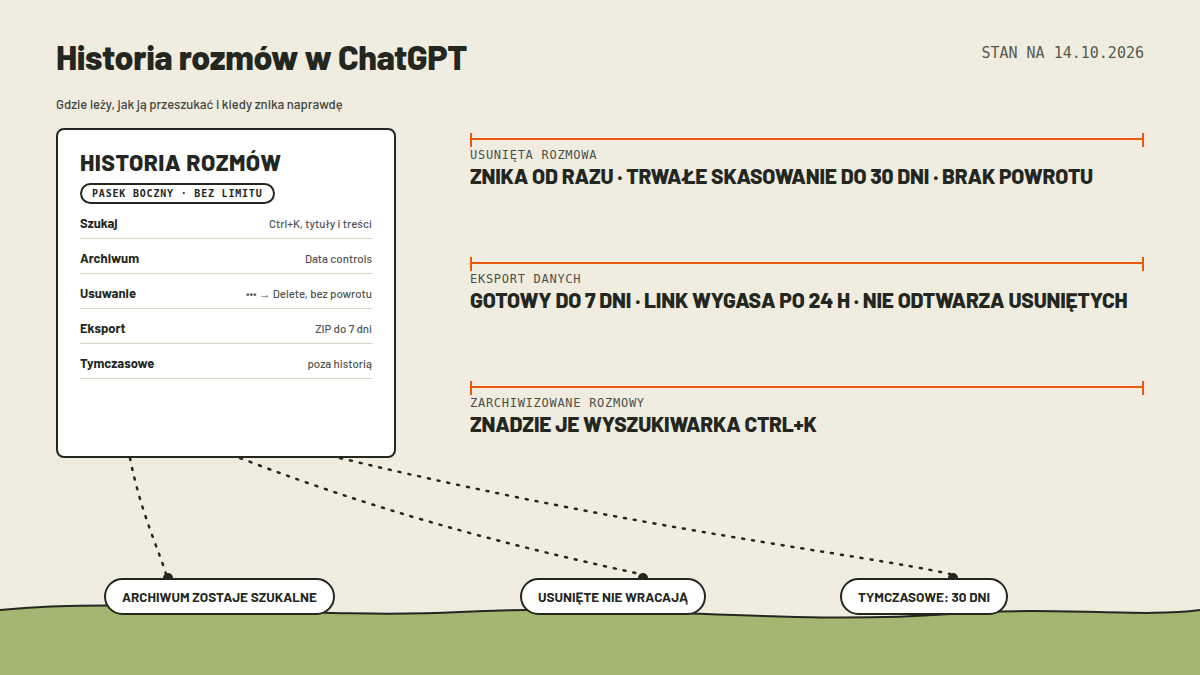Click the value "poza historią"
This screenshot has width=1200, height=675.
point(340,365)
